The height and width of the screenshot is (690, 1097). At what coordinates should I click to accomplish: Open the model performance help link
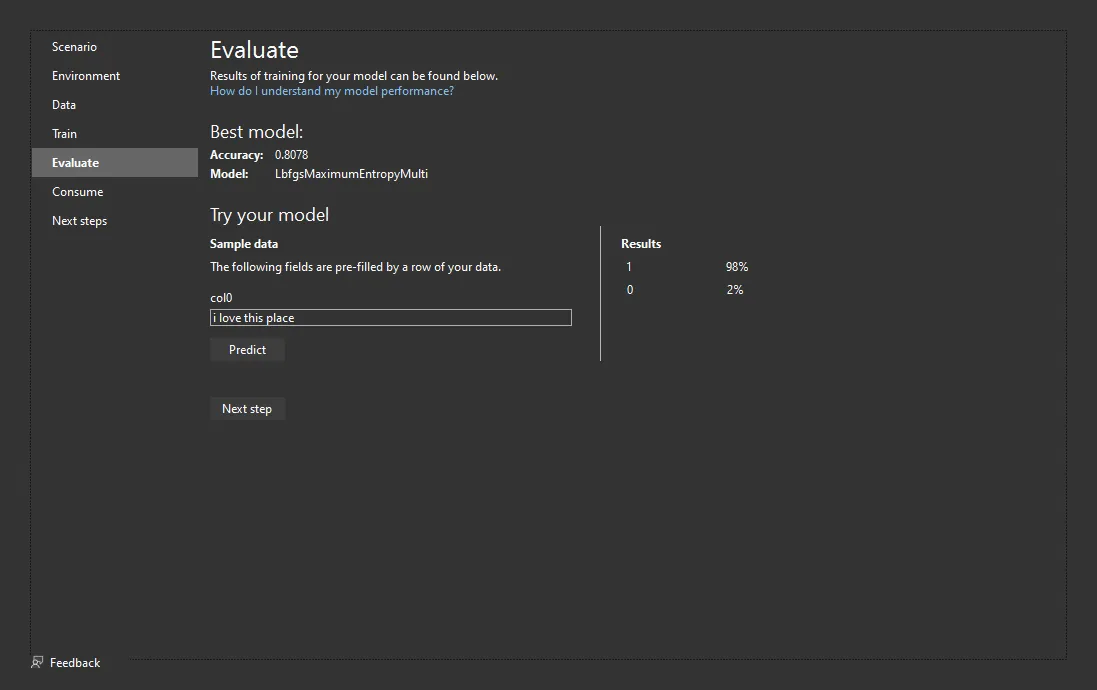[331, 91]
